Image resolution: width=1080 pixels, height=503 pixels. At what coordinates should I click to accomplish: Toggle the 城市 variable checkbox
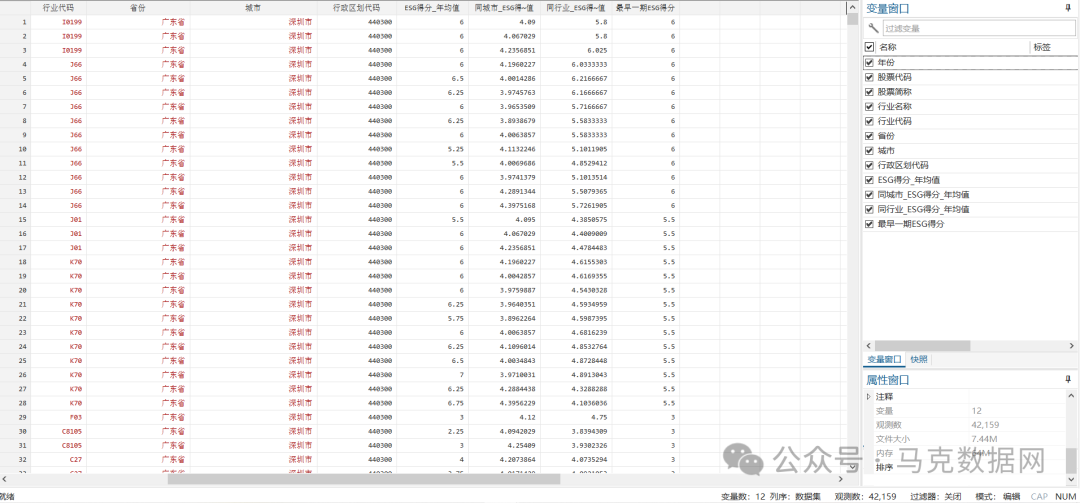pos(869,150)
